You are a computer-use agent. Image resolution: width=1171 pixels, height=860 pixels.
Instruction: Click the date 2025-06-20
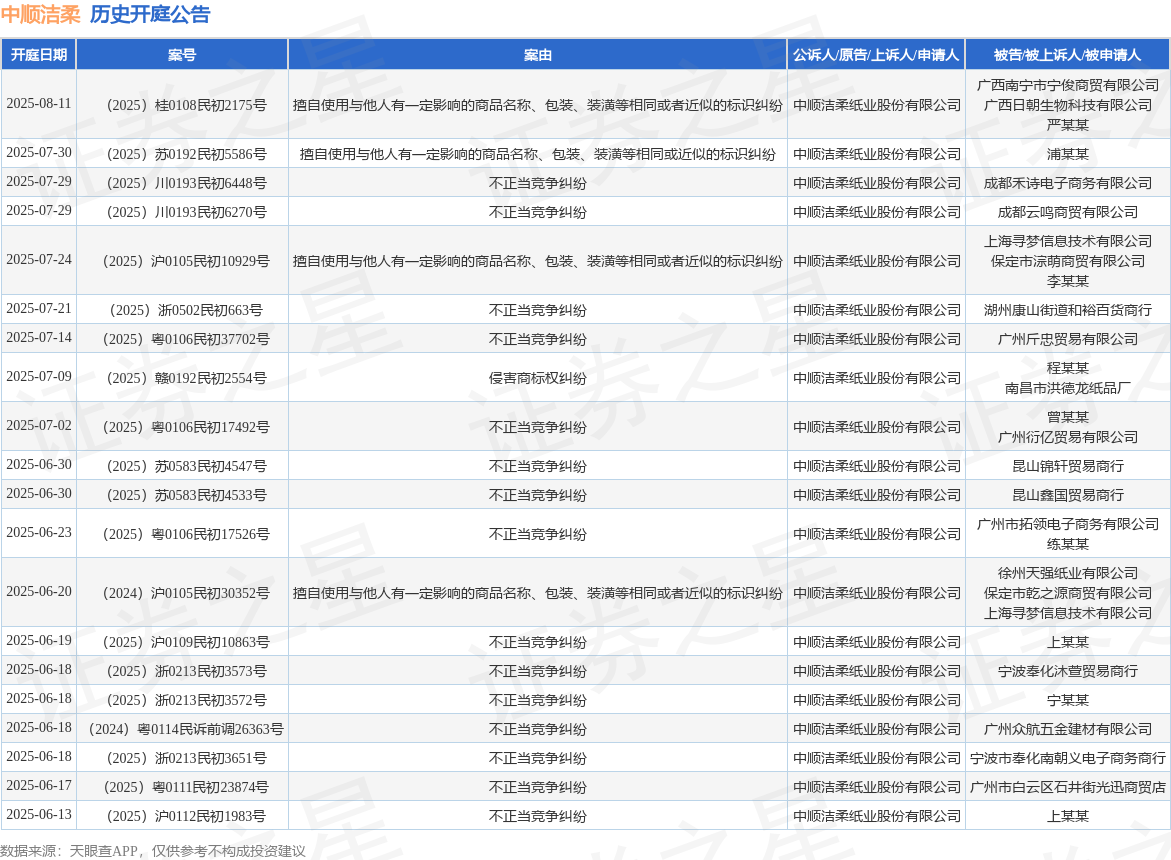click(x=39, y=591)
